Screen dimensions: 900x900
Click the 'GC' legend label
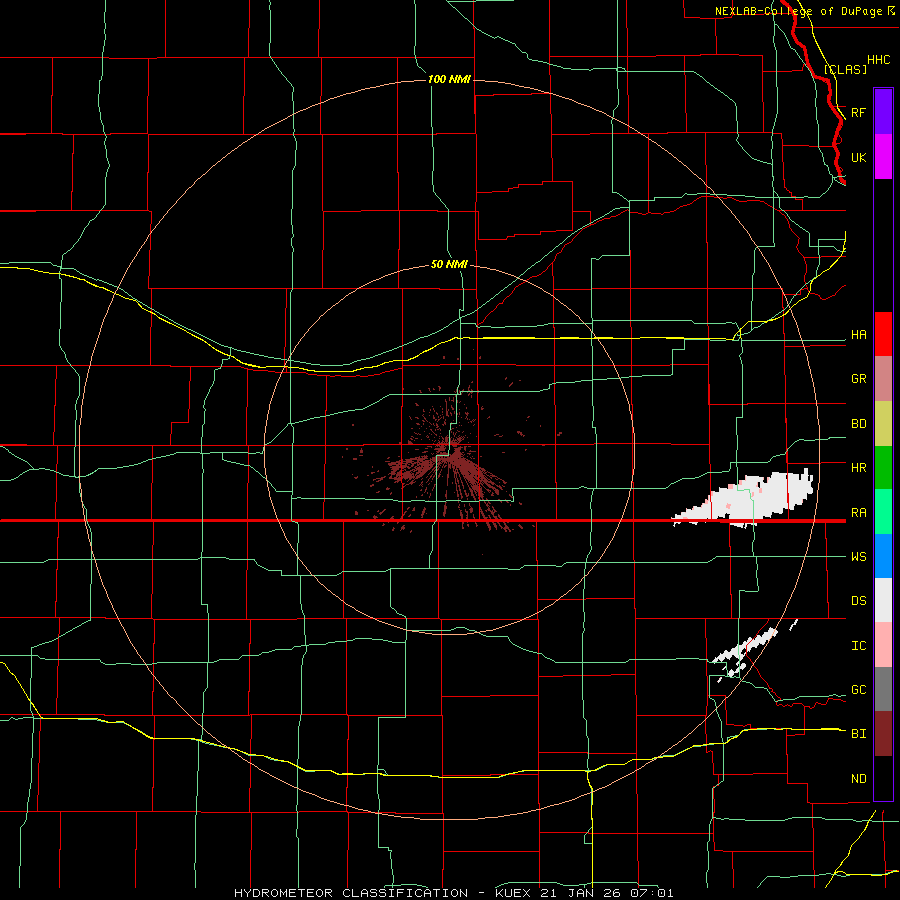pos(858,690)
